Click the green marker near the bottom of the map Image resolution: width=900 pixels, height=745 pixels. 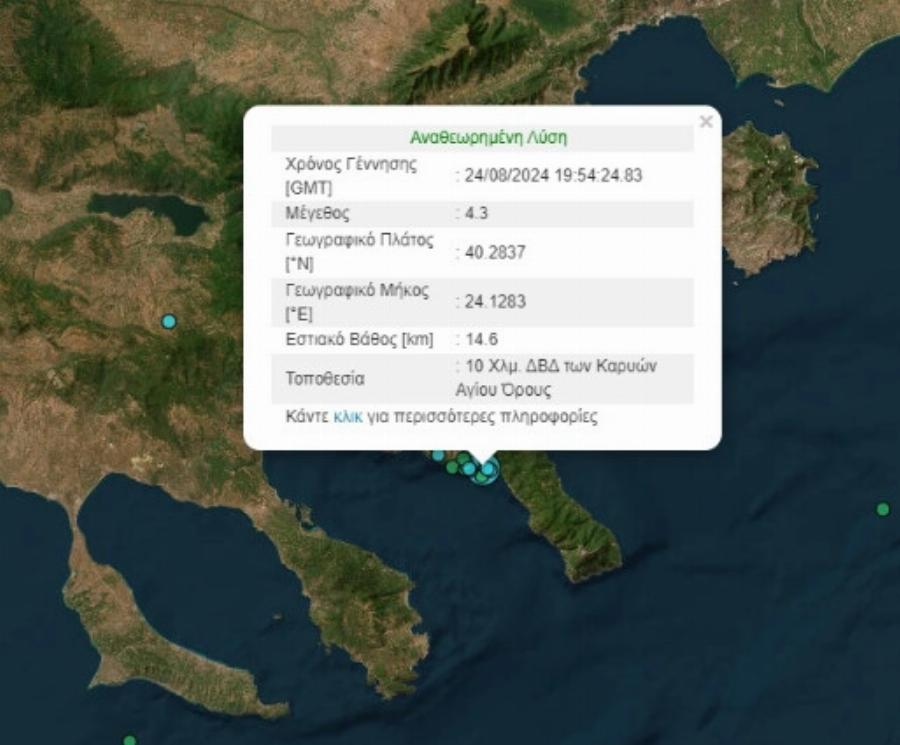(130, 739)
